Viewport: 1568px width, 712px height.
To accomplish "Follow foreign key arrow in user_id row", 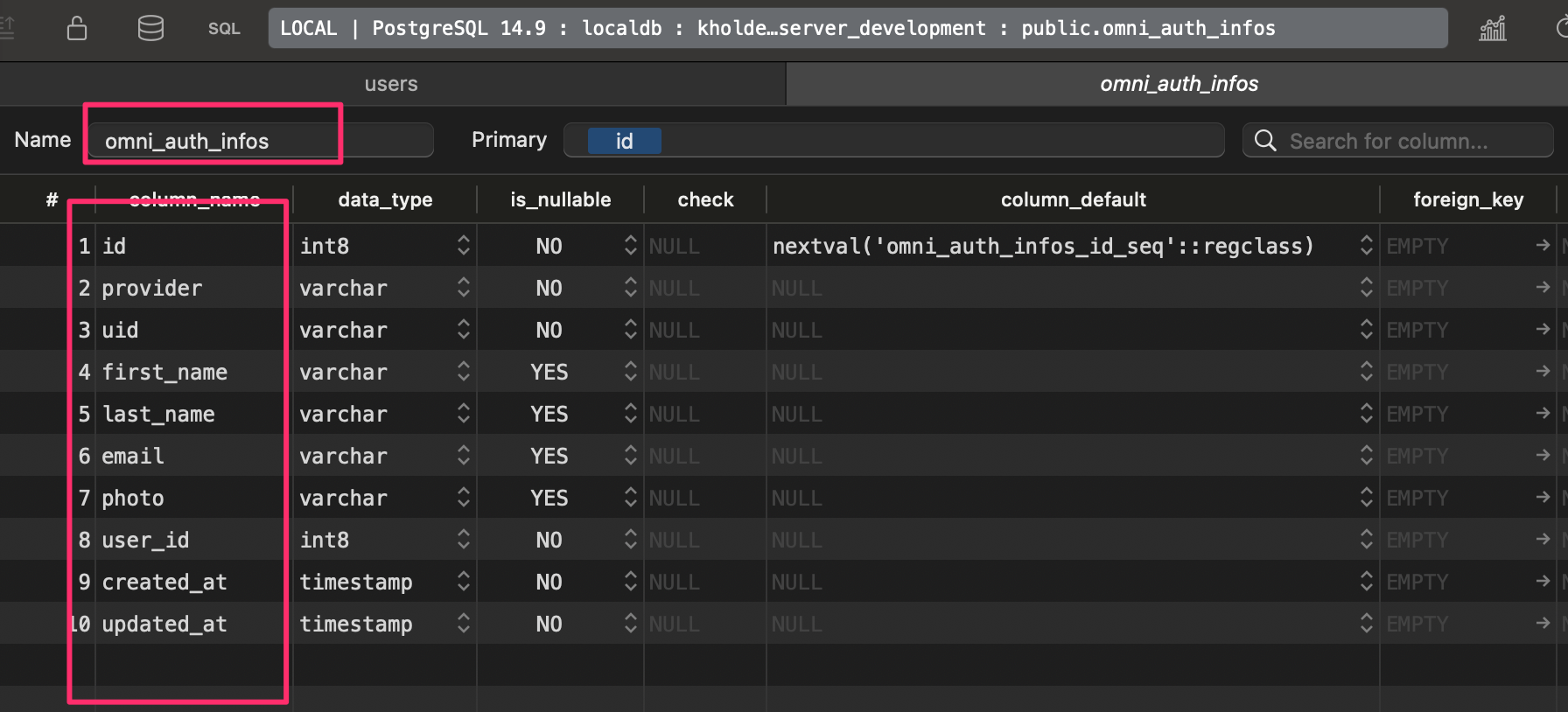I will [1542, 540].
